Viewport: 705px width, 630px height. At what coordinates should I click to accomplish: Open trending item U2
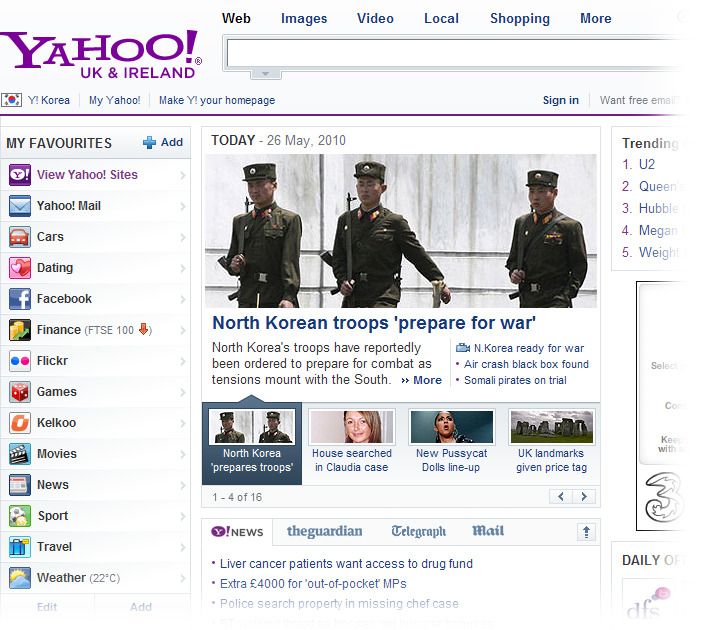tap(647, 164)
